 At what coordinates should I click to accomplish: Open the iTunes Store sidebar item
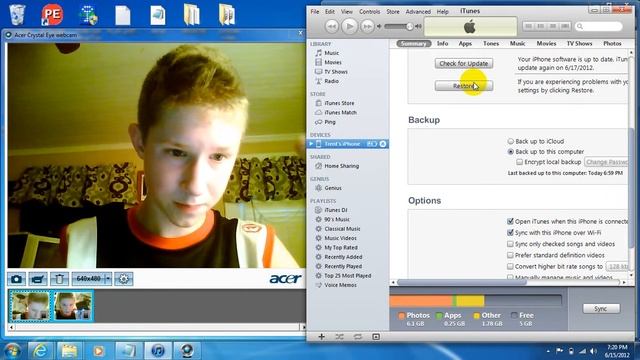point(339,103)
